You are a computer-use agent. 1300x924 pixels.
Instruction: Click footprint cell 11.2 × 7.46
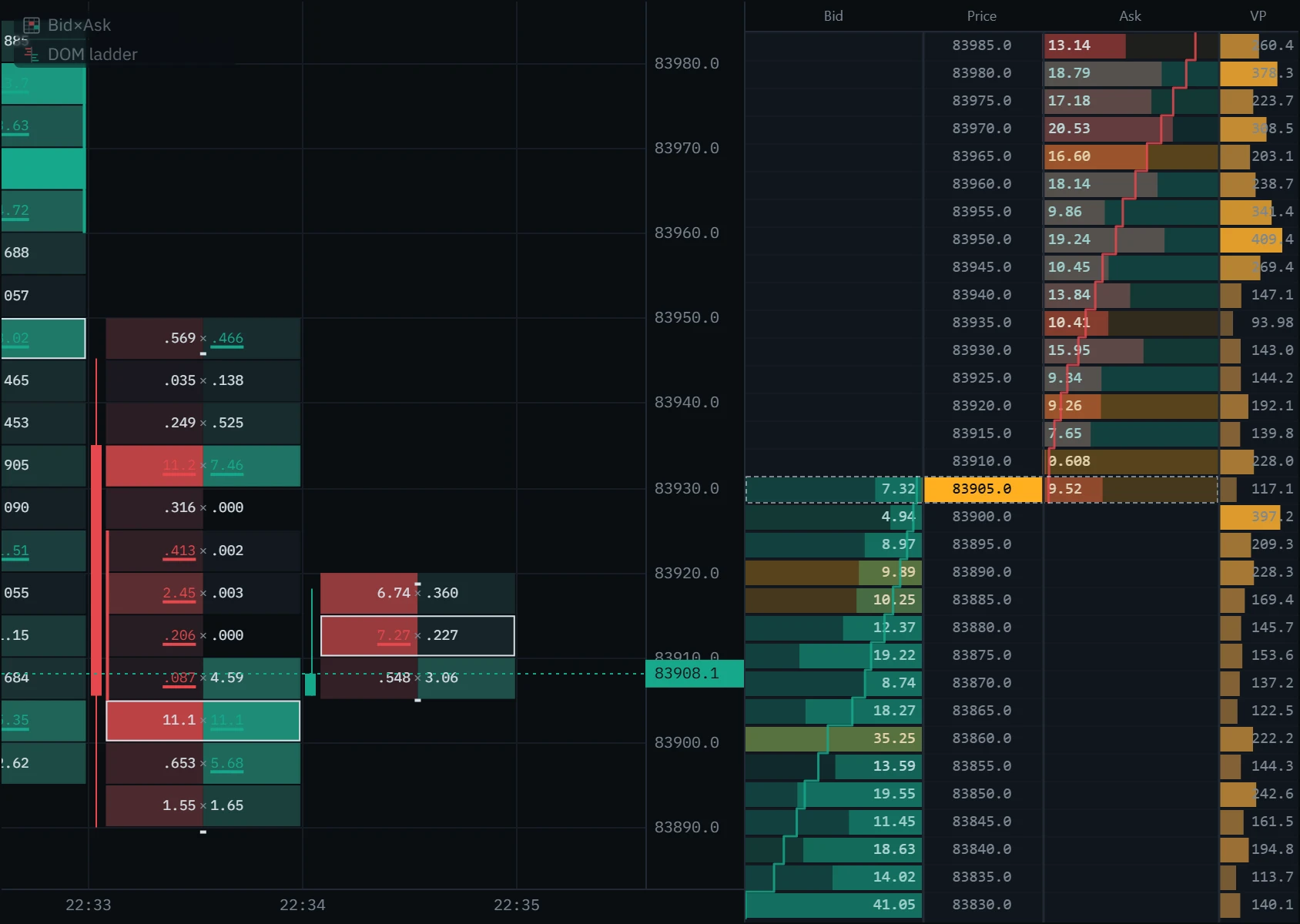pos(203,465)
